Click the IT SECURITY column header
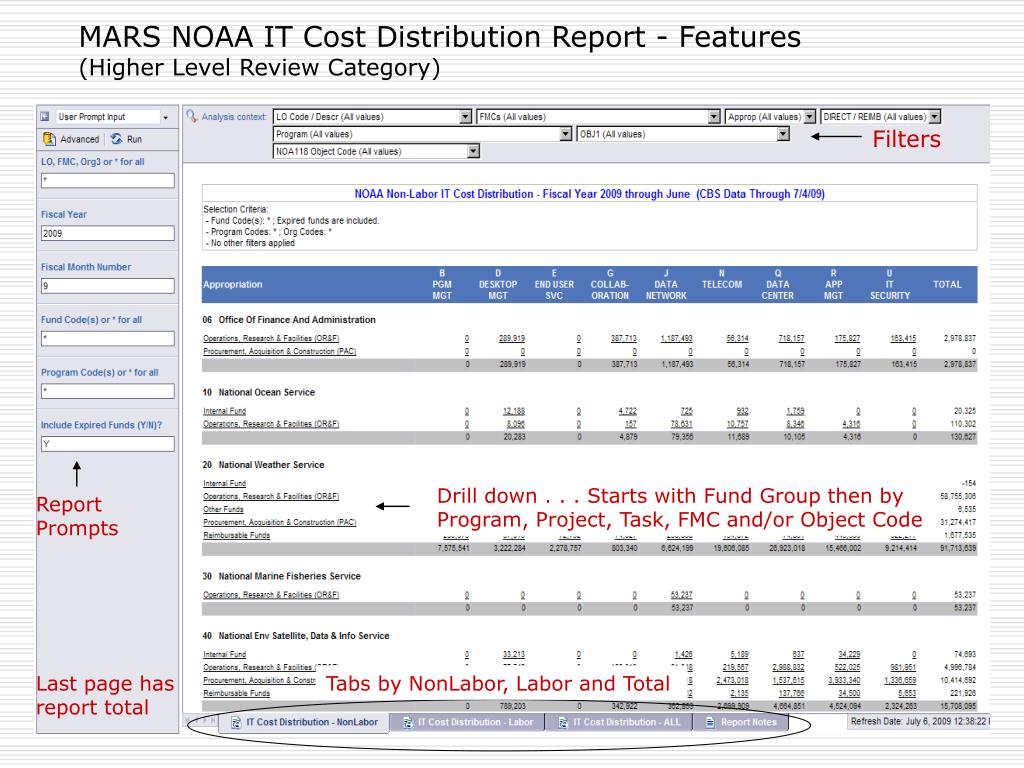 889,285
